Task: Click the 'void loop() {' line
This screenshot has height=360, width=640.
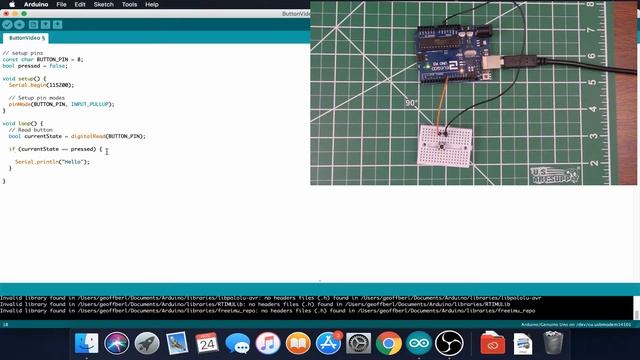Action: point(23,123)
